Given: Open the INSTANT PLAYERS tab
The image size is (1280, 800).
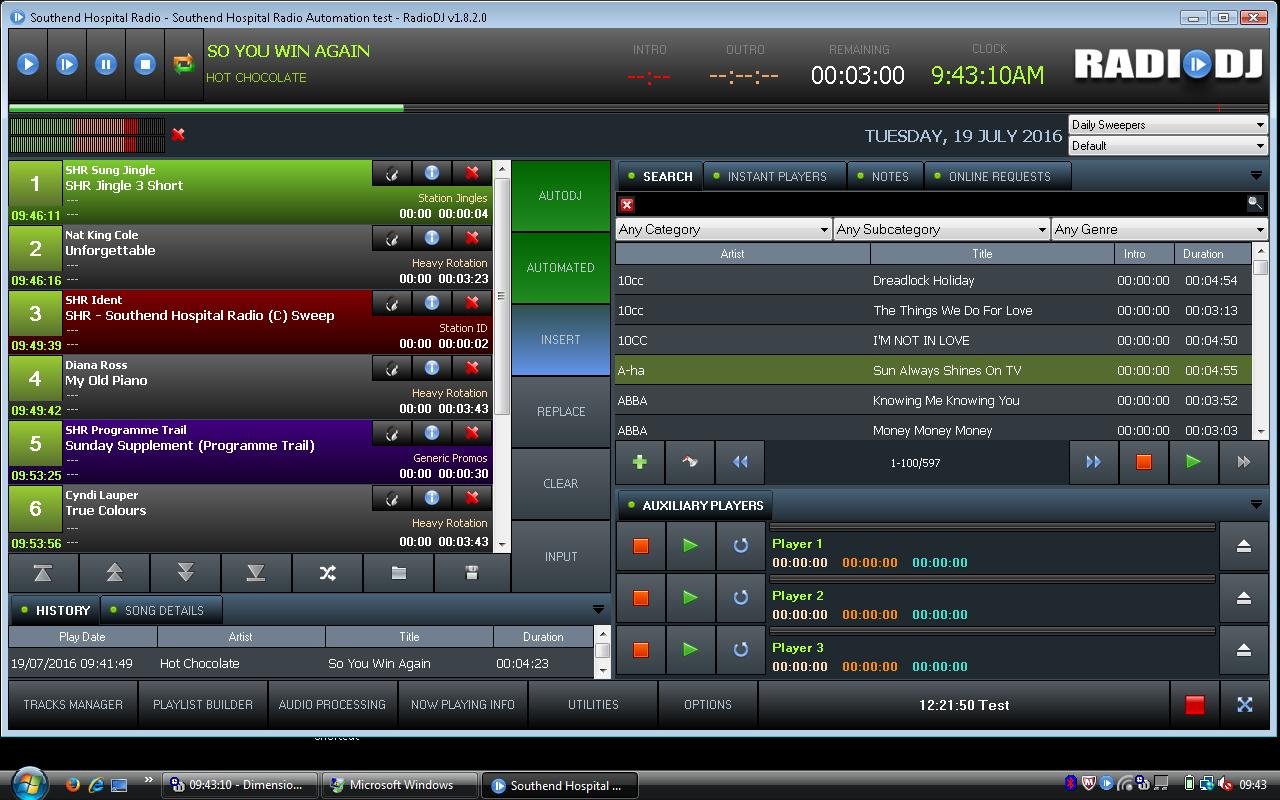Looking at the screenshot, I should (x=775, y=176).
